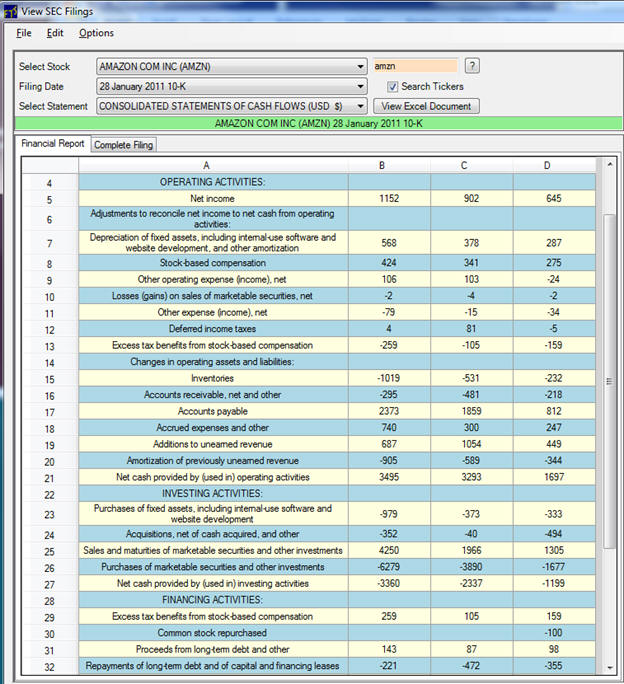Click the Accounts payable cell
The width and height of the screenshot is (624, 684).
point(213,411)
